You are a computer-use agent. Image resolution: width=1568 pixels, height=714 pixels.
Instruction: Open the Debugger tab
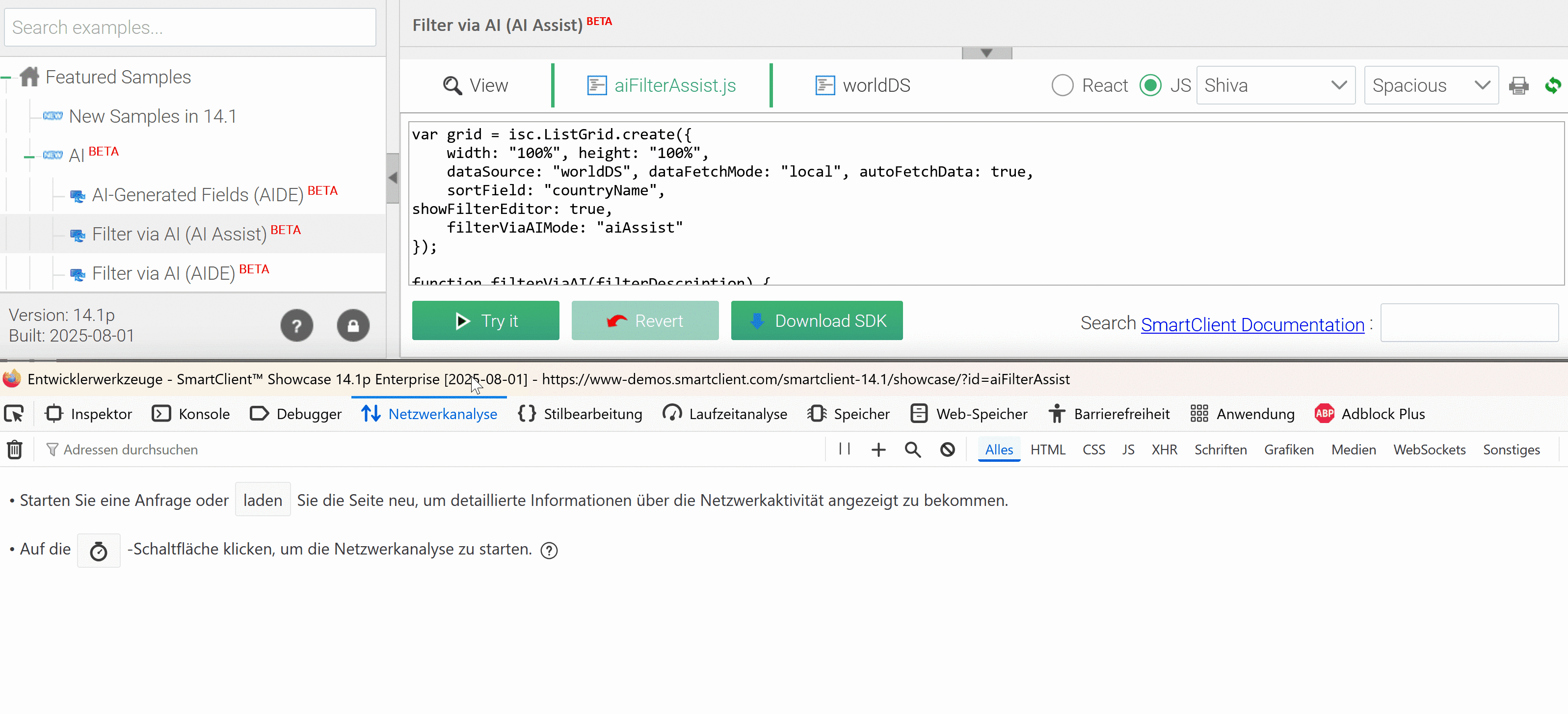pyautogui.click(x=296, y=414)
